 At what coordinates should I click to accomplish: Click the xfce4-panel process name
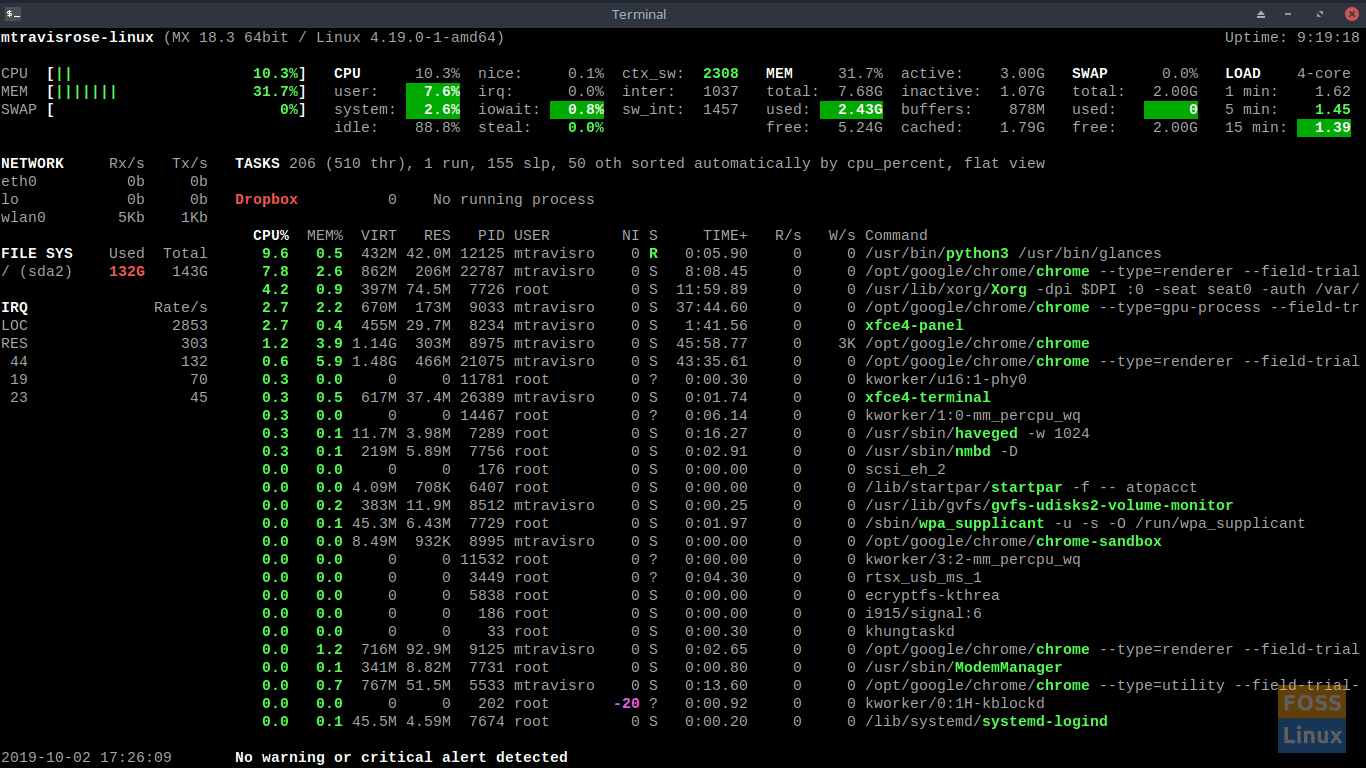914,326
